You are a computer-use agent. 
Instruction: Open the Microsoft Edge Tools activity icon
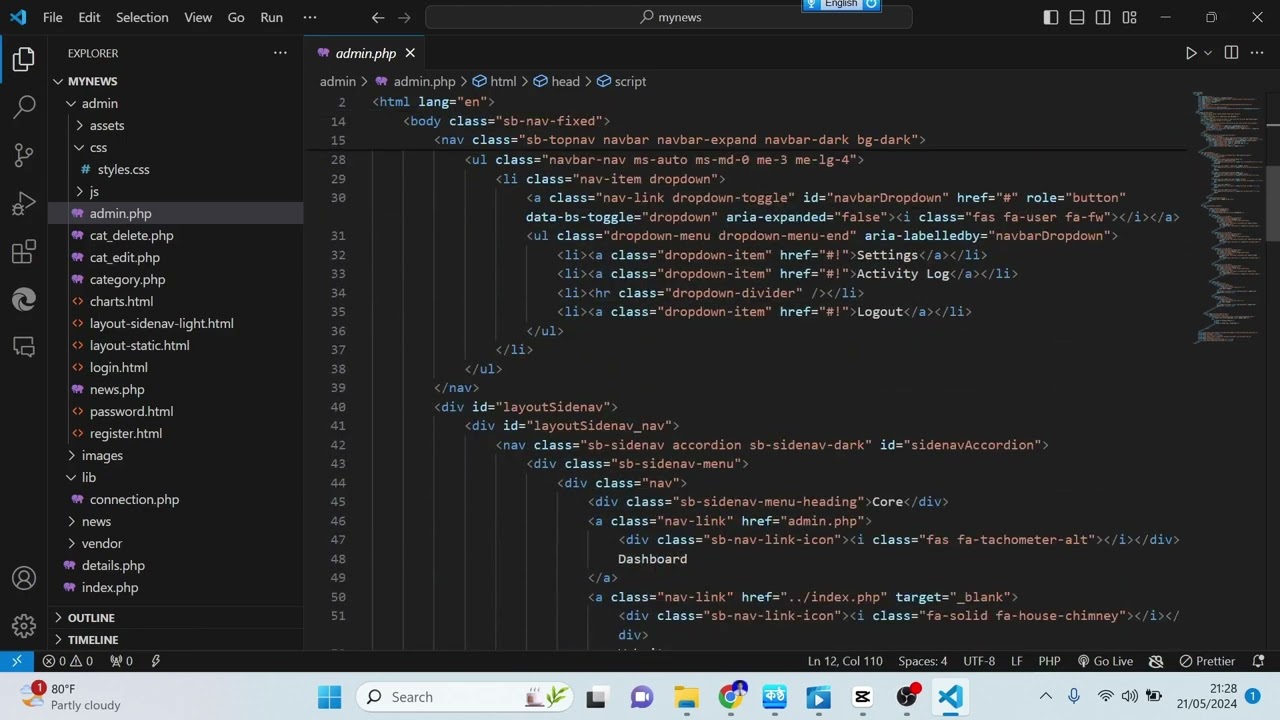click(x=24, y=299)
